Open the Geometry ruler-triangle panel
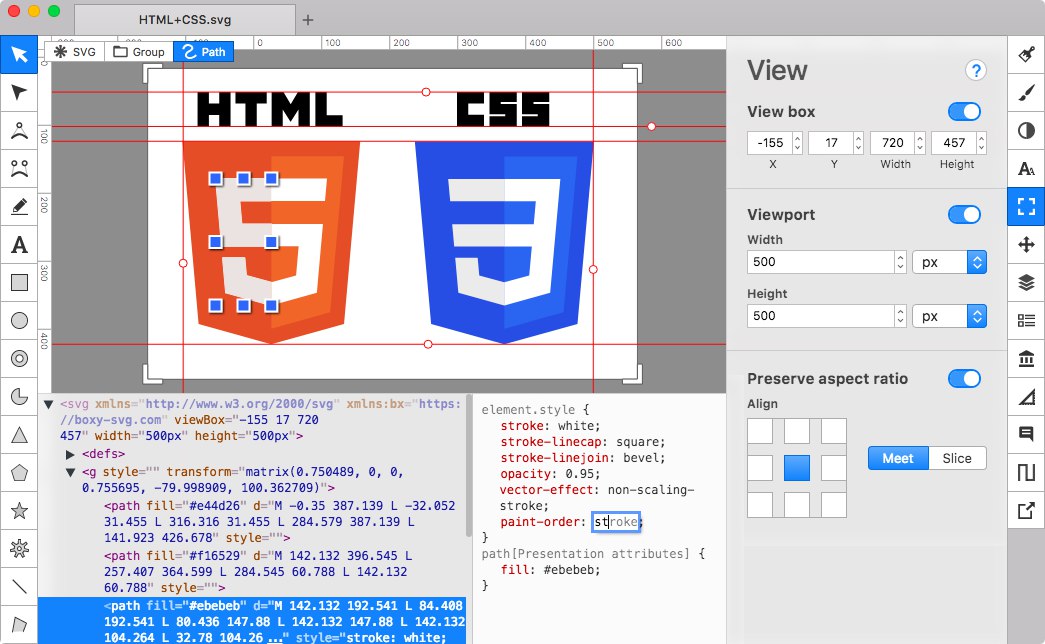This screenshot has width=1045, height=644. coord(1026,397)
